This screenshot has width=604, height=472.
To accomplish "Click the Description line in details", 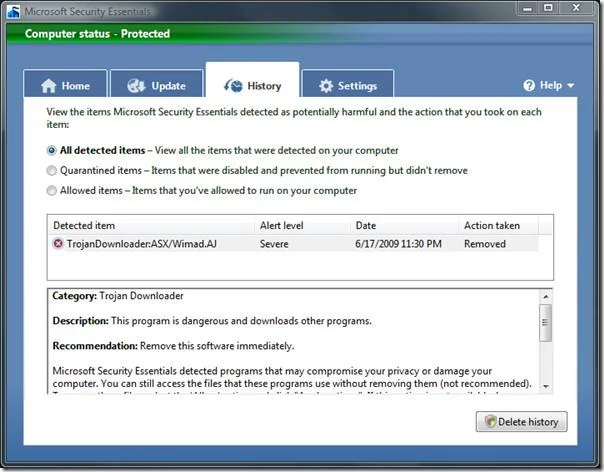I will point(212,321).
